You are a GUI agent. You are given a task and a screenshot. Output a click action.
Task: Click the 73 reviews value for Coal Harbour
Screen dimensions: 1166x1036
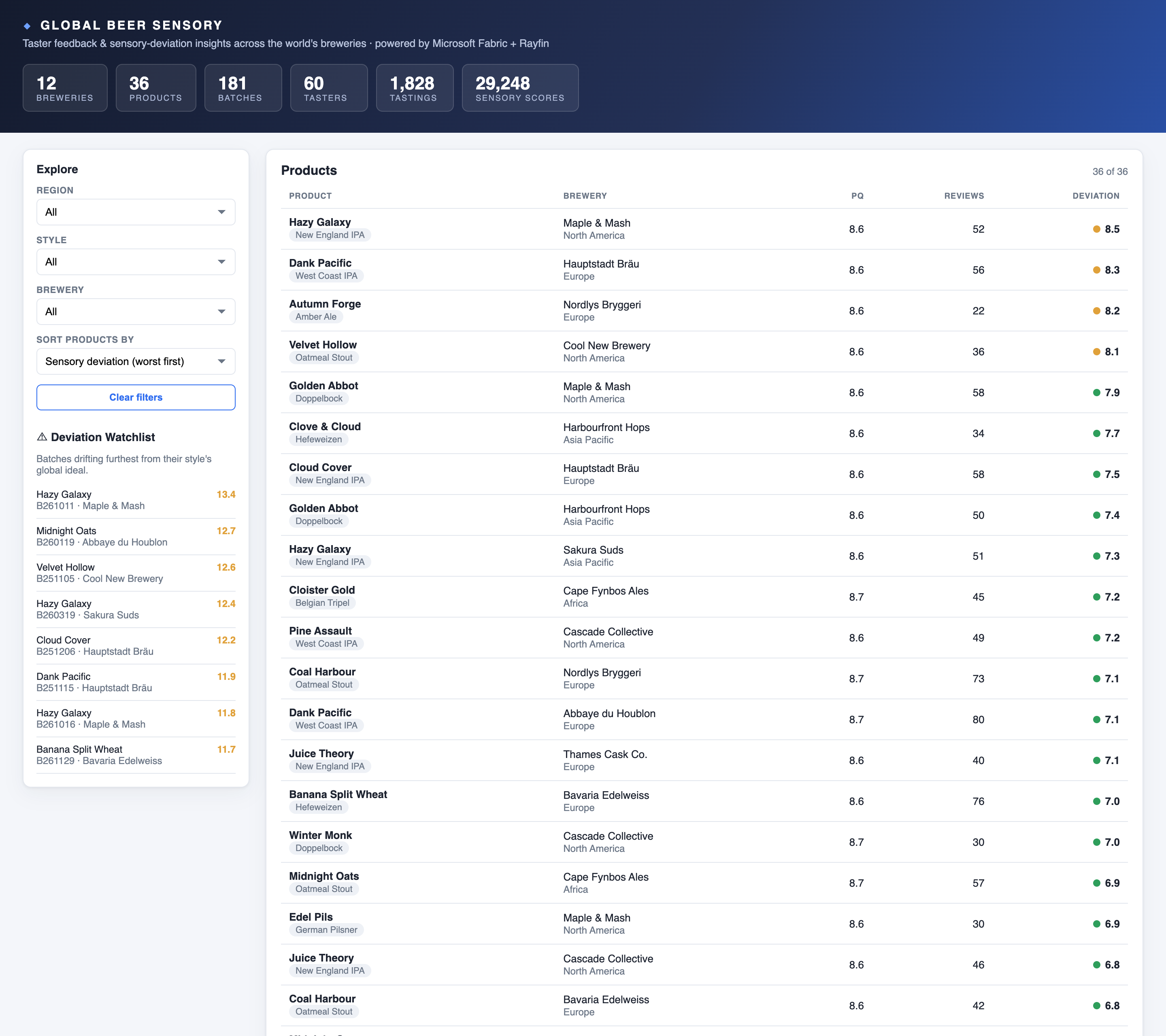[x=978, y=679]
